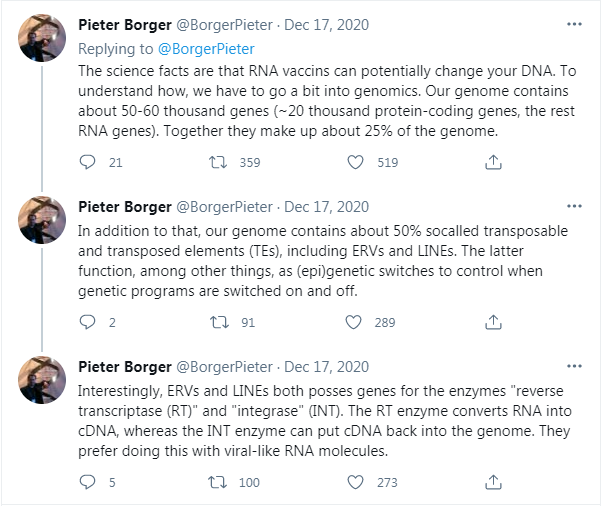
Task: Share the first tweet about genomics
Action: click(x=492, y=162)
